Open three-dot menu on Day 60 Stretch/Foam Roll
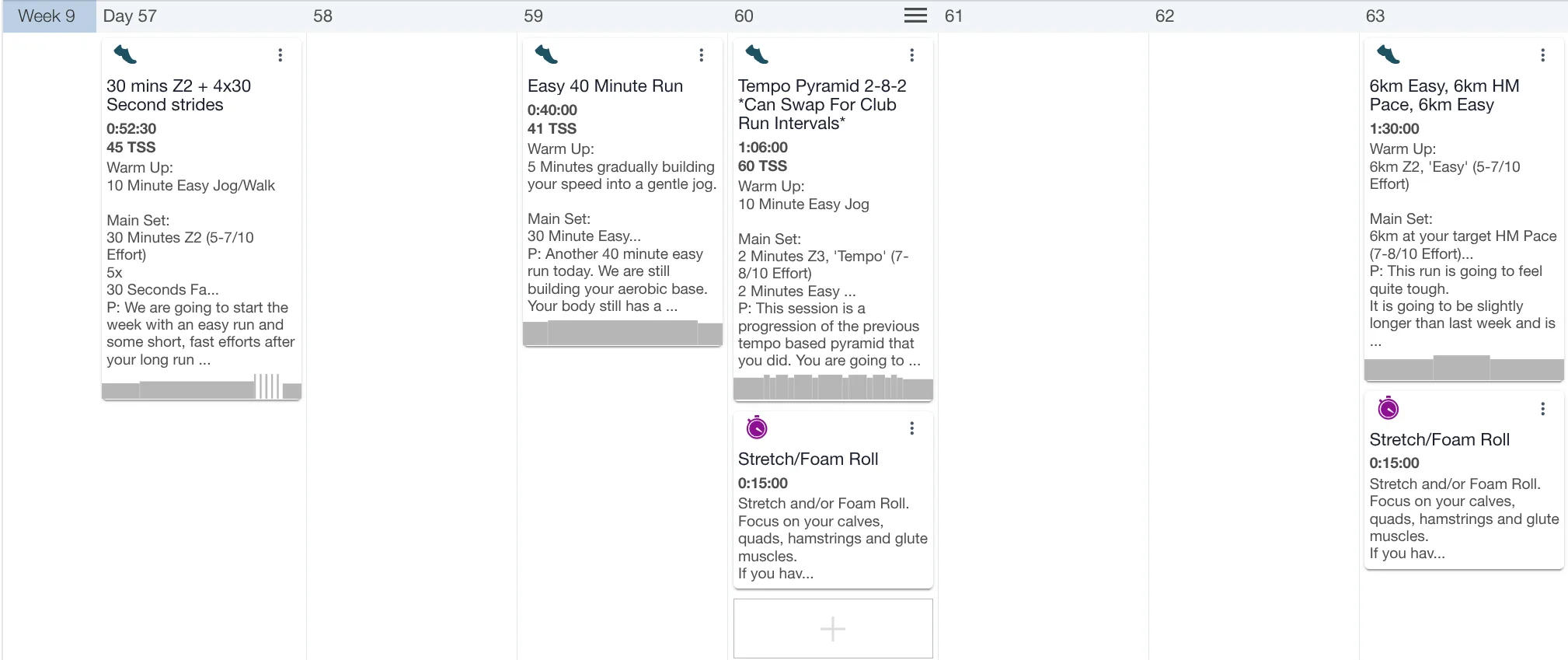Screen dimensions: 1568x660 click(x=912, y=428)
